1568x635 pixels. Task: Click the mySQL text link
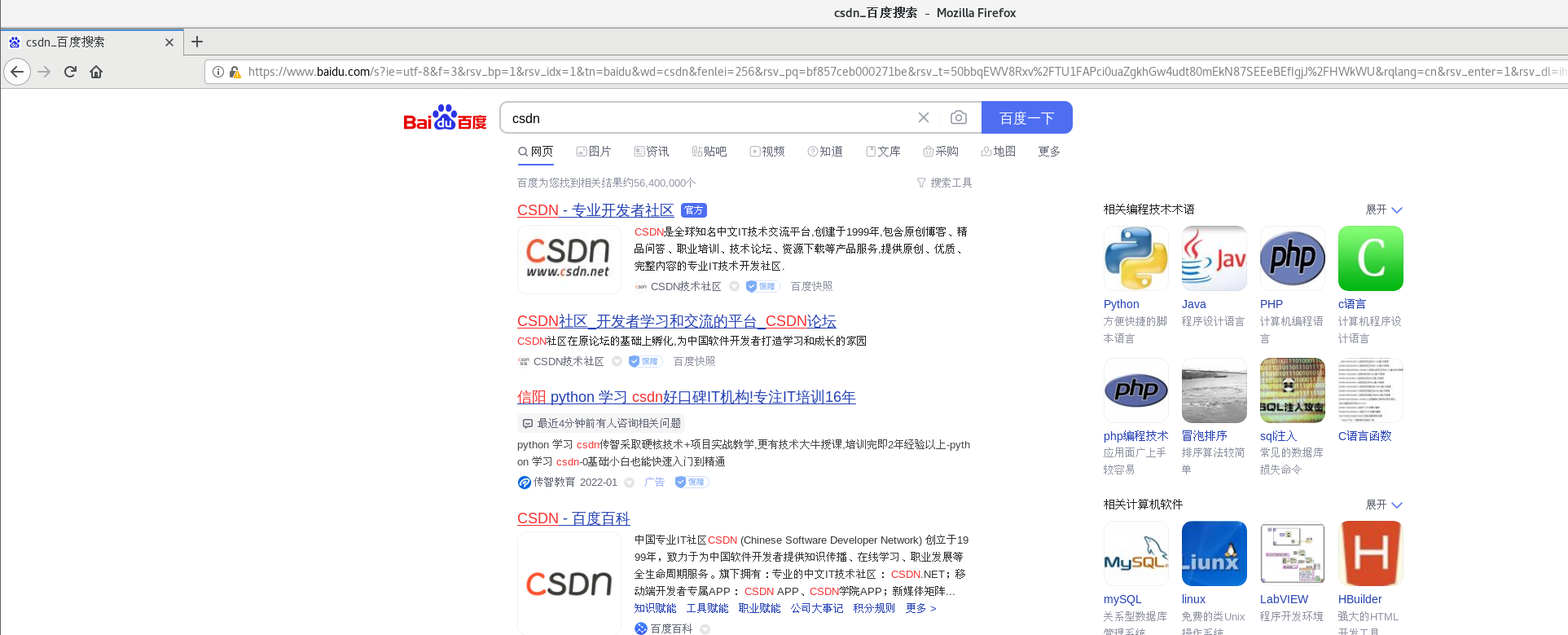[1122, 599]
